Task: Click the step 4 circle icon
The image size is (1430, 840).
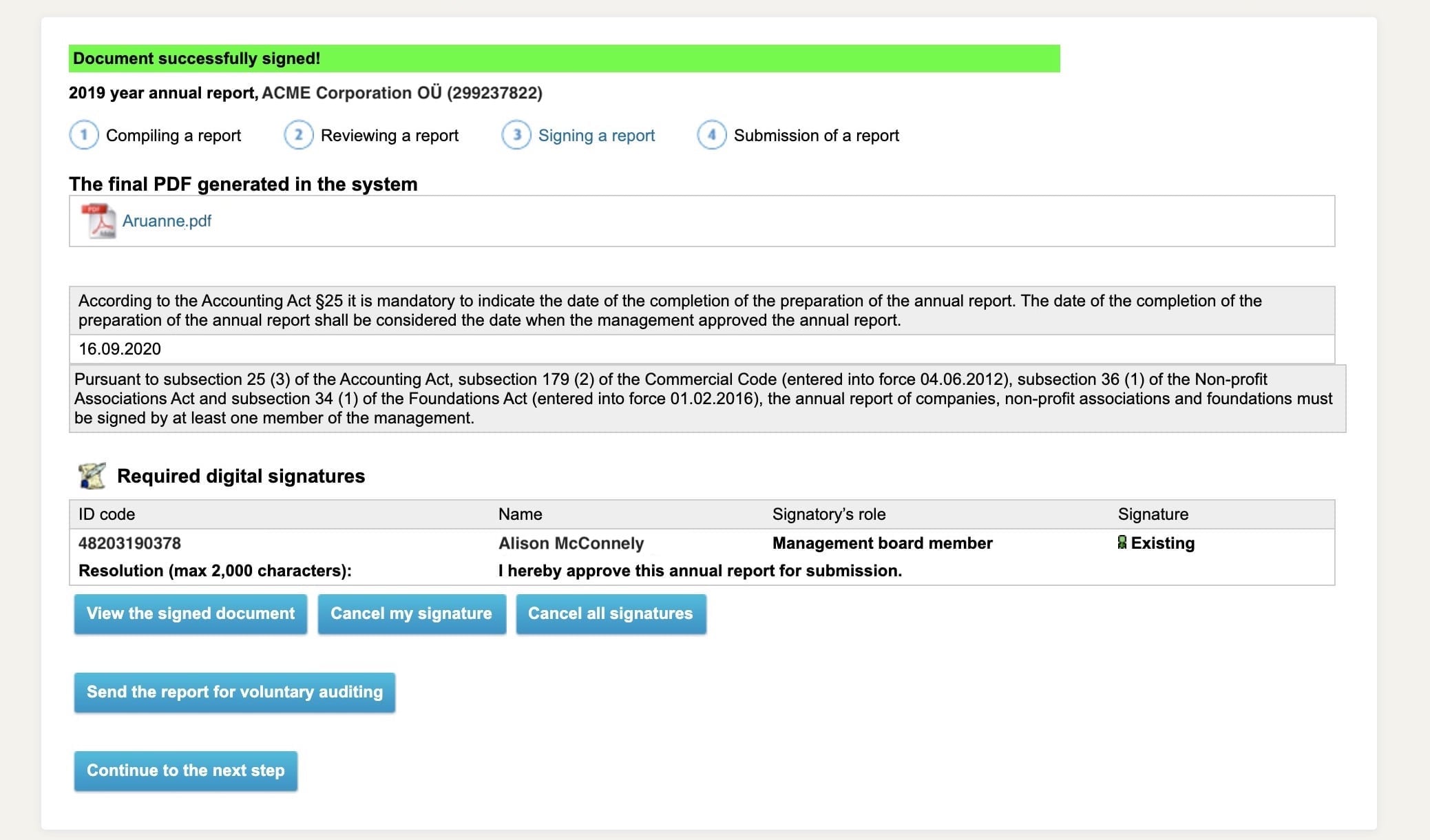Action: pyautogui.click(x=712, y=135)
